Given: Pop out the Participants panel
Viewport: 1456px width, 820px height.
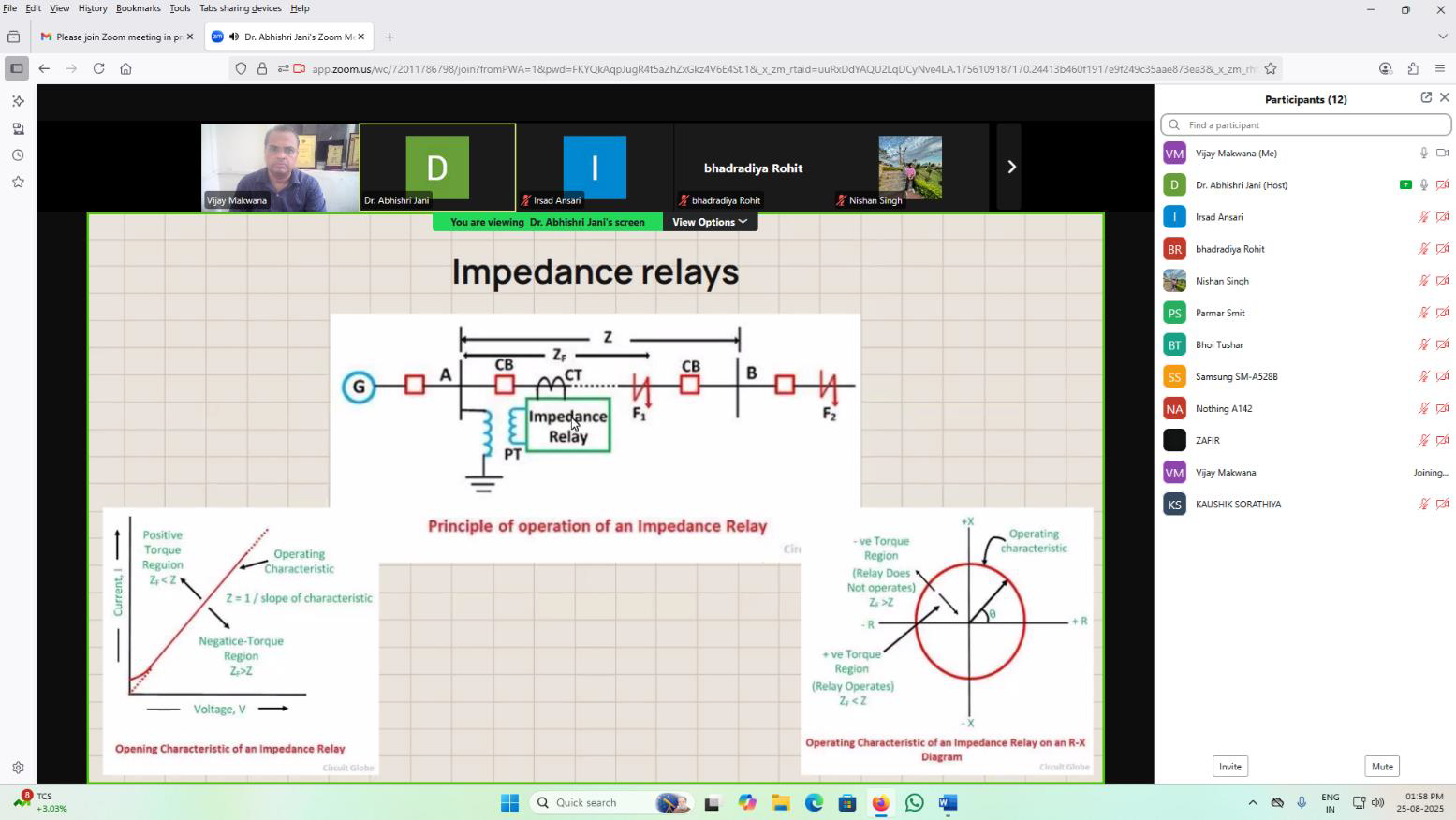Looking at the screenshot, I should point(1425,97).
